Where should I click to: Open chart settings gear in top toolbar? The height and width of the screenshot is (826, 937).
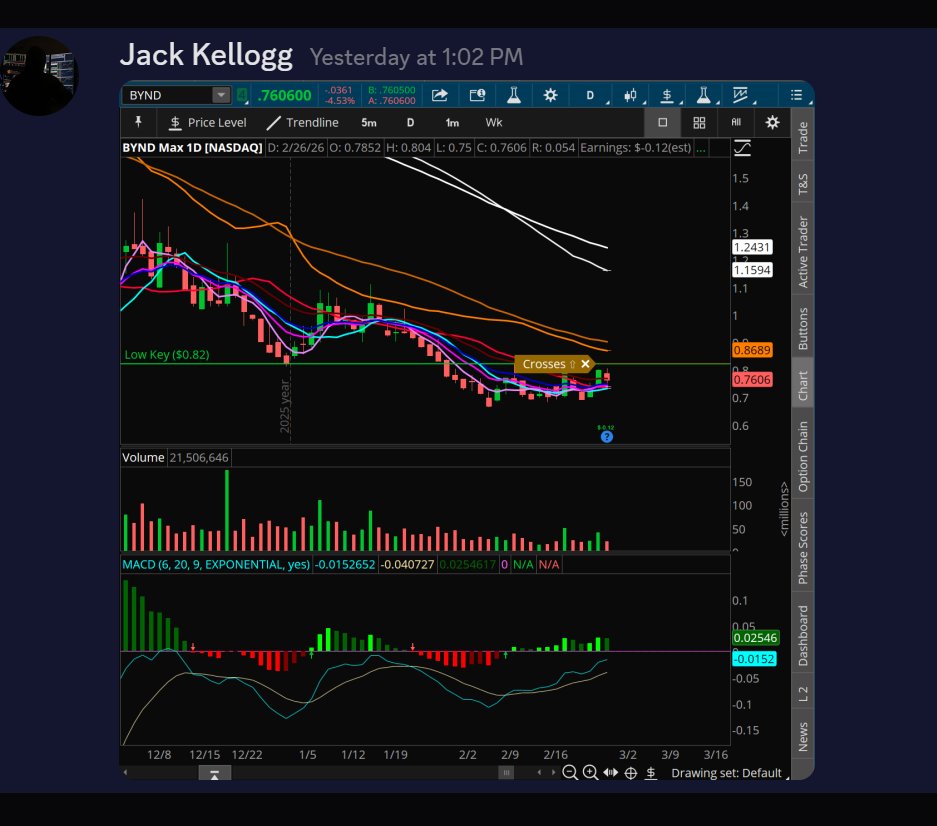[x=550, y=95]
